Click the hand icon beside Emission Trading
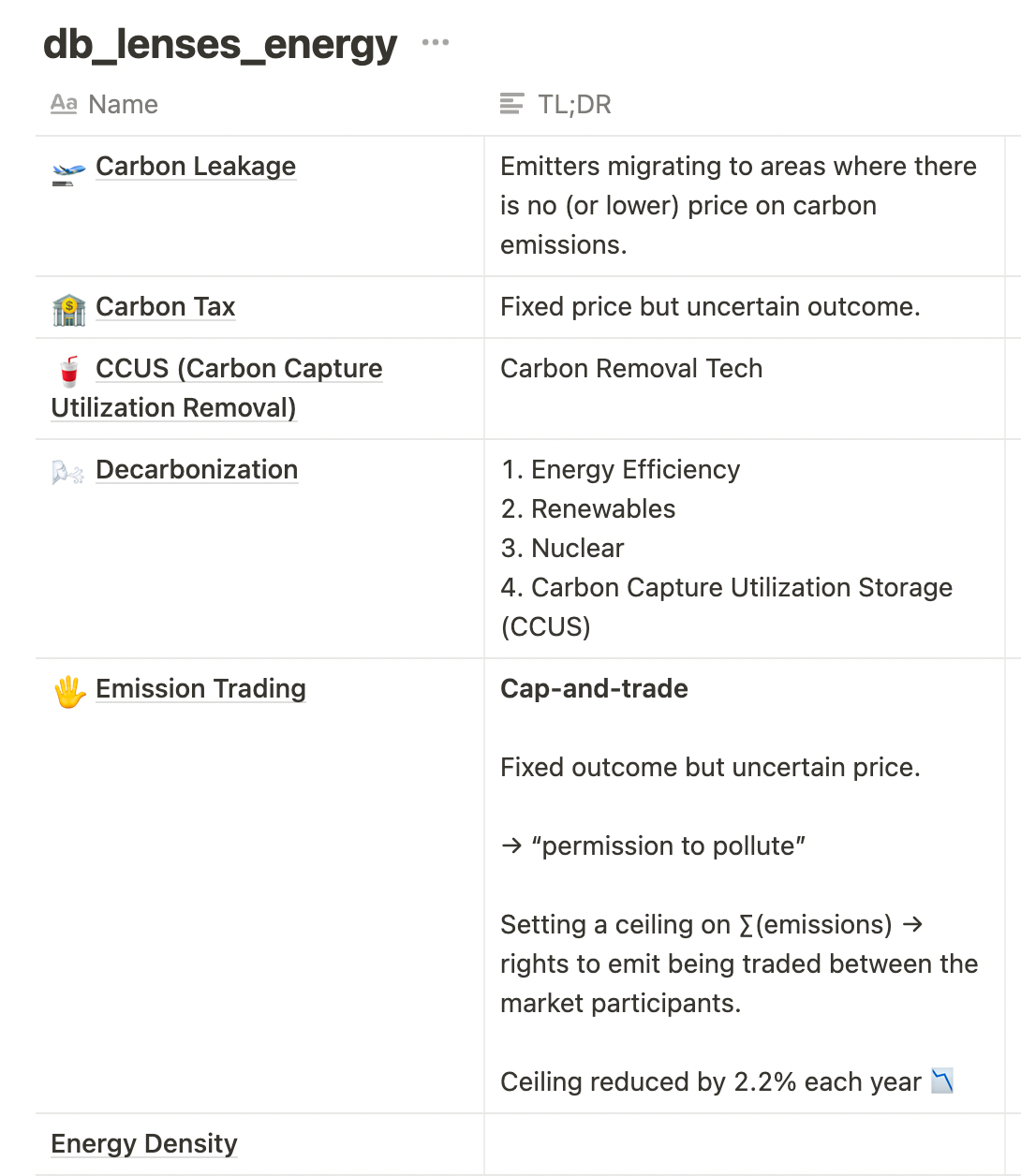1021x1176 pixels. (x=68, y=692)
